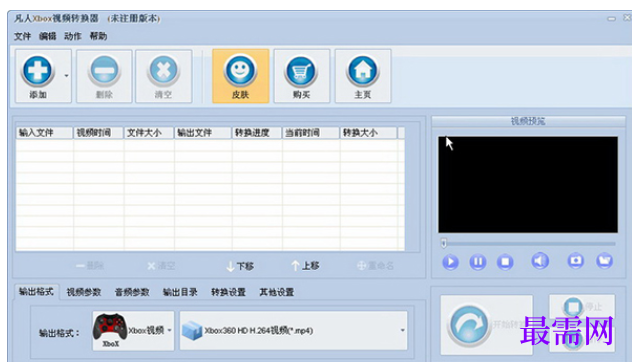Switch to the 音频参数 tab
Screen dimensions: 632x362
pyautogui.click(x=132, y=292)
